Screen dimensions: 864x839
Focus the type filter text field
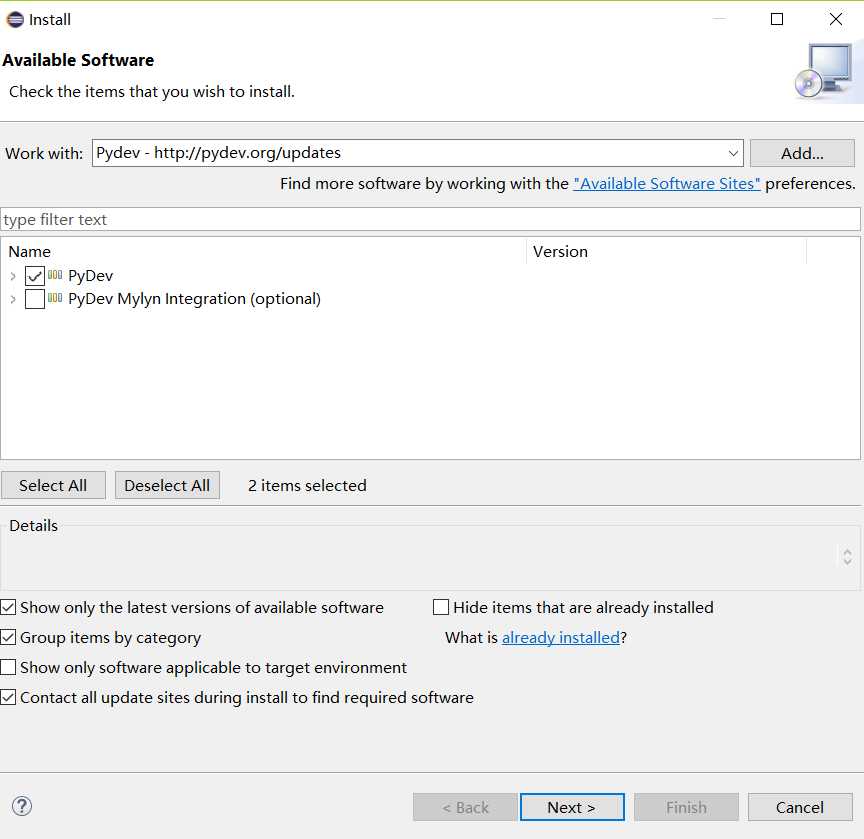click(x=430, y=220)
